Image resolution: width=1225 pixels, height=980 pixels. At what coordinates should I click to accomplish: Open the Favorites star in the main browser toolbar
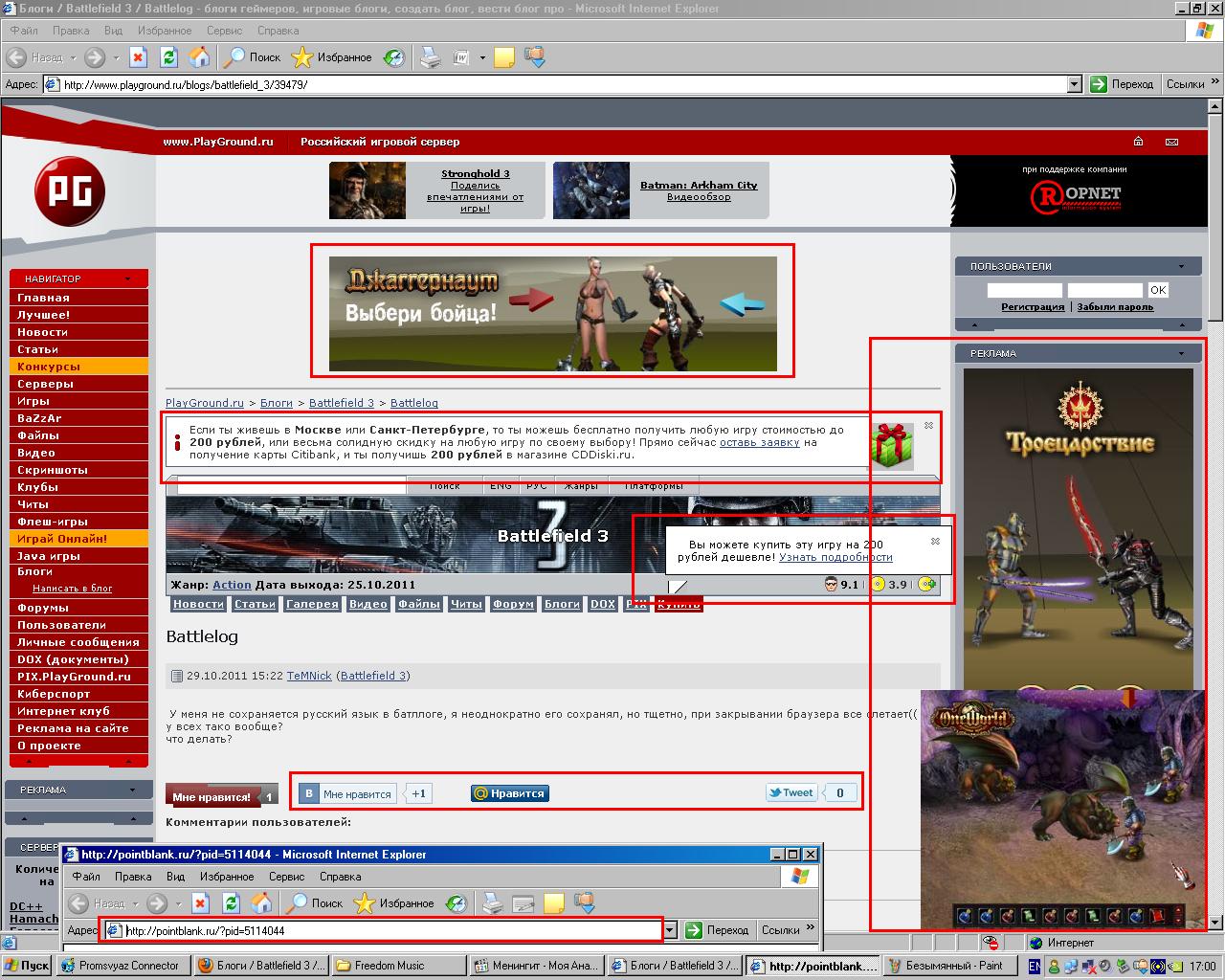331,57
